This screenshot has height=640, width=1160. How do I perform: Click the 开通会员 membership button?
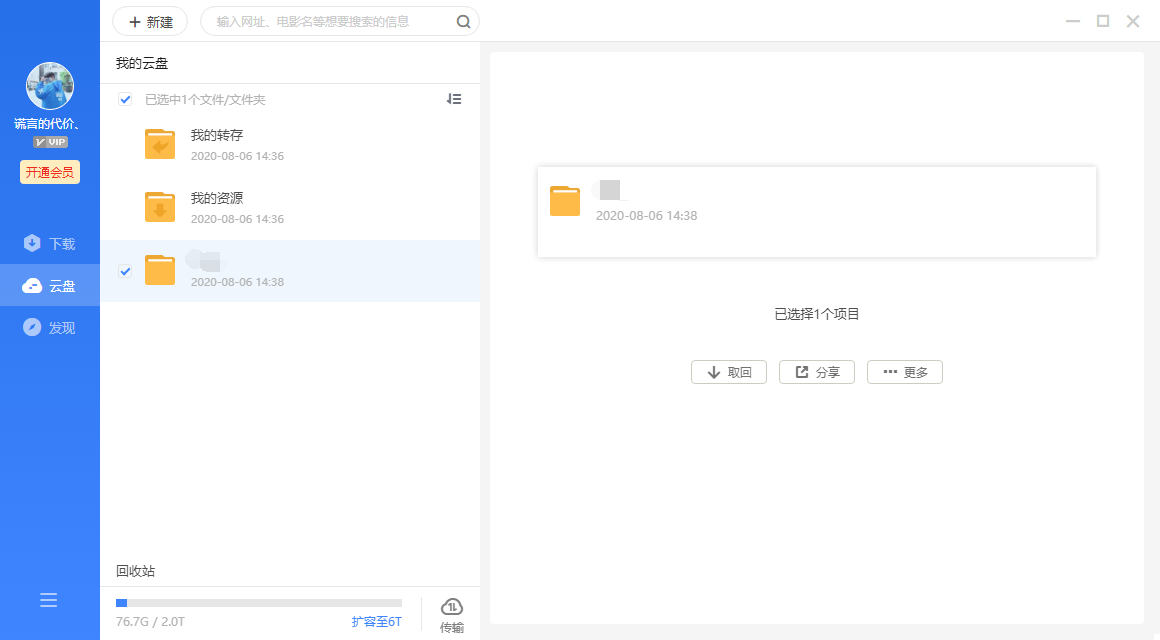pos(48,172)
